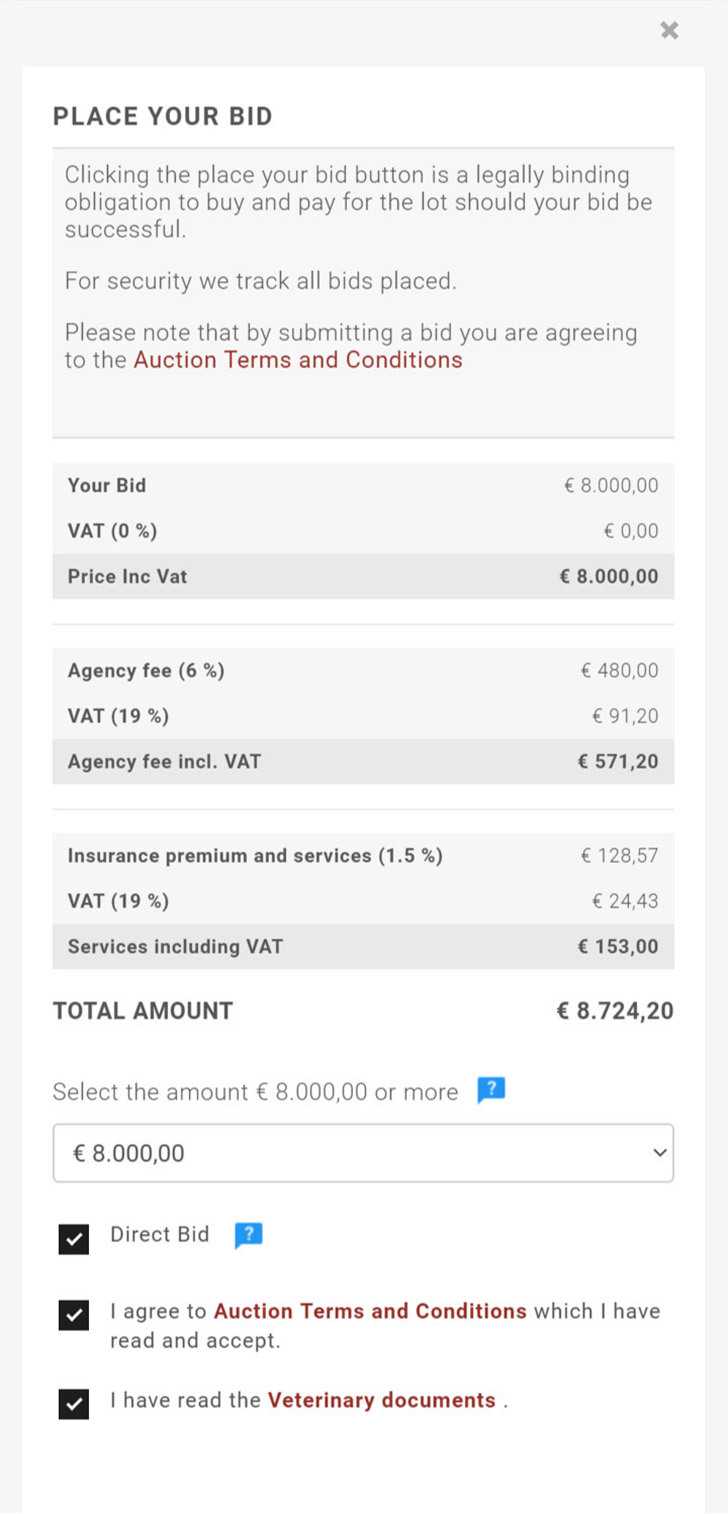728x1514 pixels.
Task: Toggle the Direct Bid checkbox
Action: tap(74, 1239)
